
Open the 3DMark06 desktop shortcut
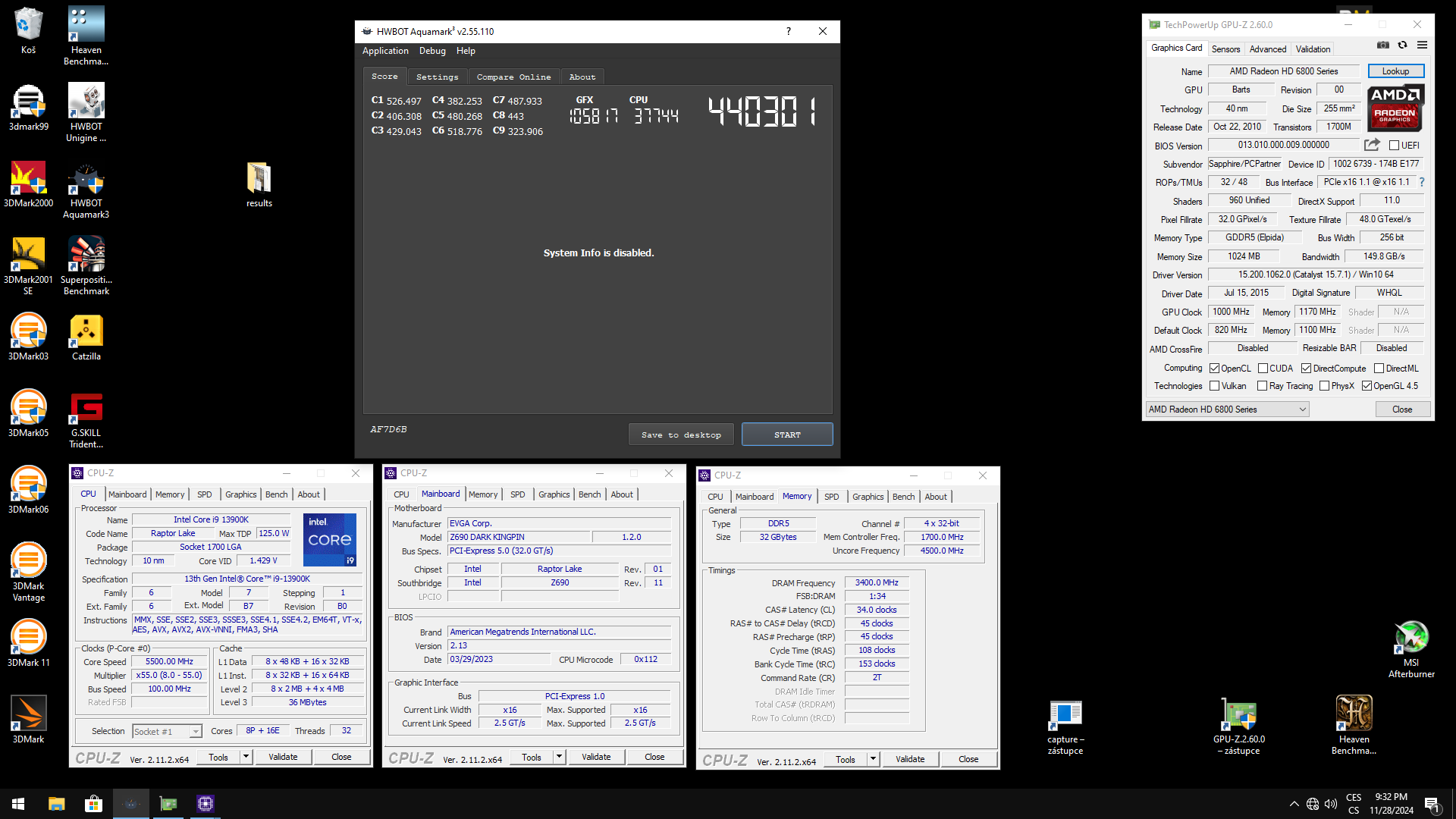[x=28, y=491]
